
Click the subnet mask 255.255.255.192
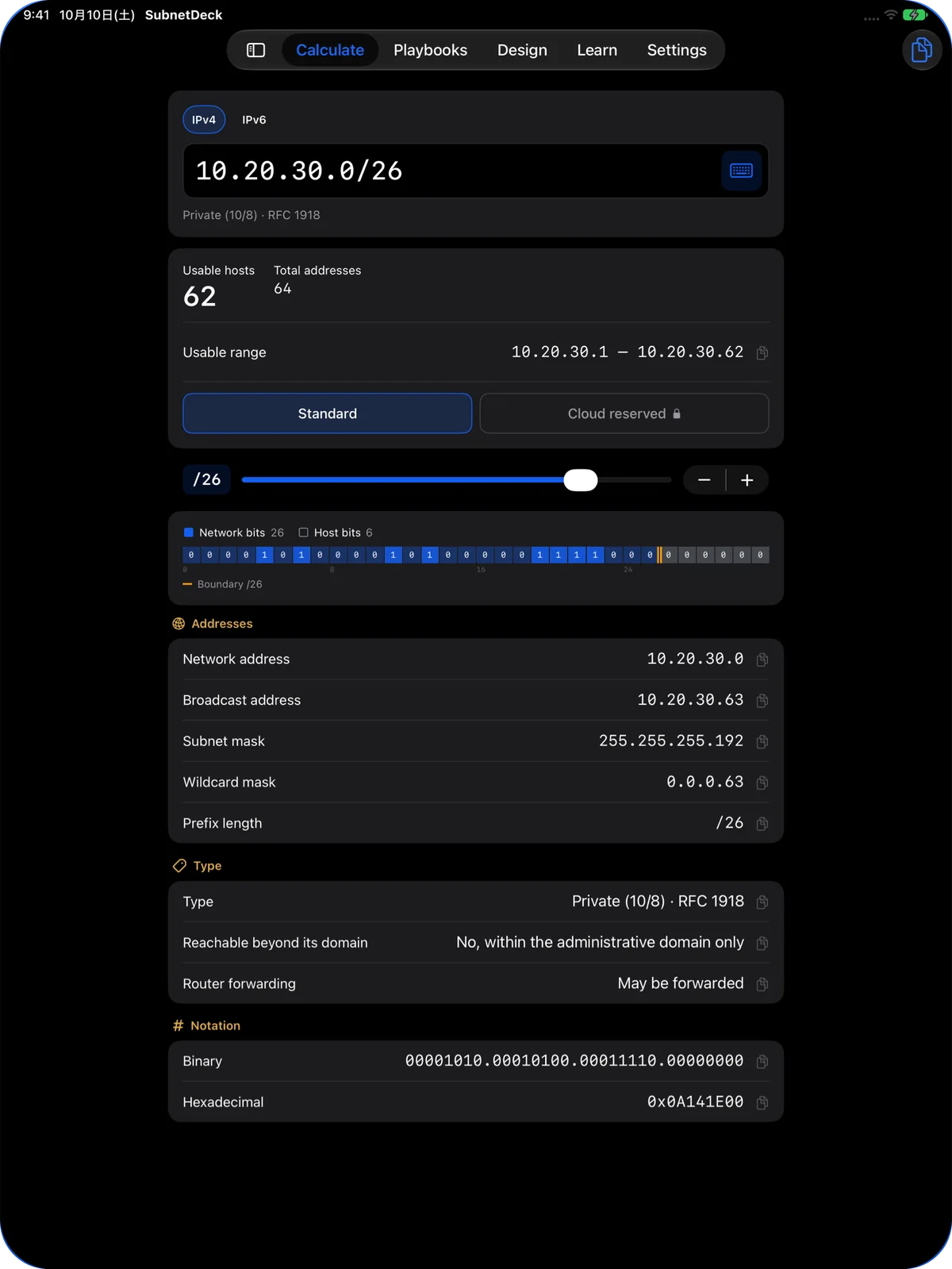pos(671,740)
